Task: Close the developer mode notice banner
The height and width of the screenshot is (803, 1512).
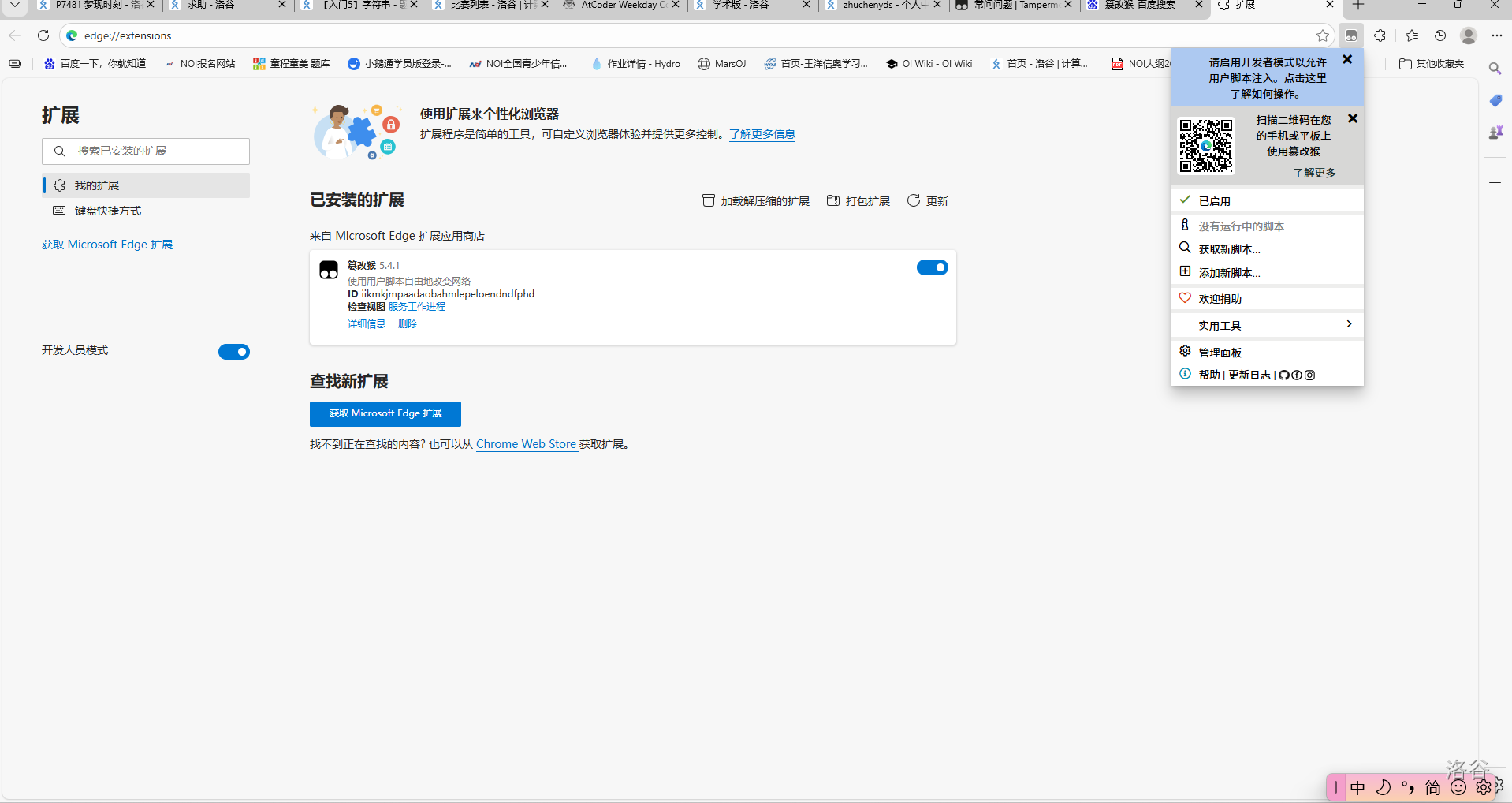Action: 1347,60
